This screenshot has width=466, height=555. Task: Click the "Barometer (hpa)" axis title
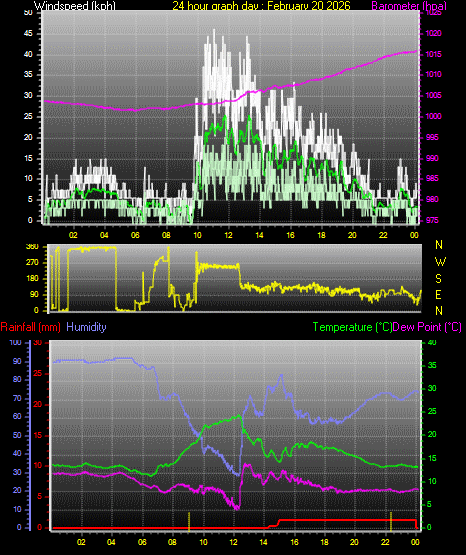pyautogui.click(x=409, y=5)
